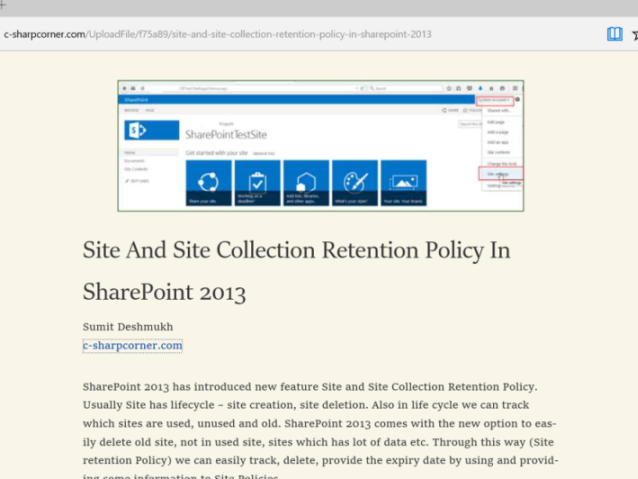Open a new tab with plus button
Image resolution: width=638 pixels, height=479 pixels.
coord(2,5)
